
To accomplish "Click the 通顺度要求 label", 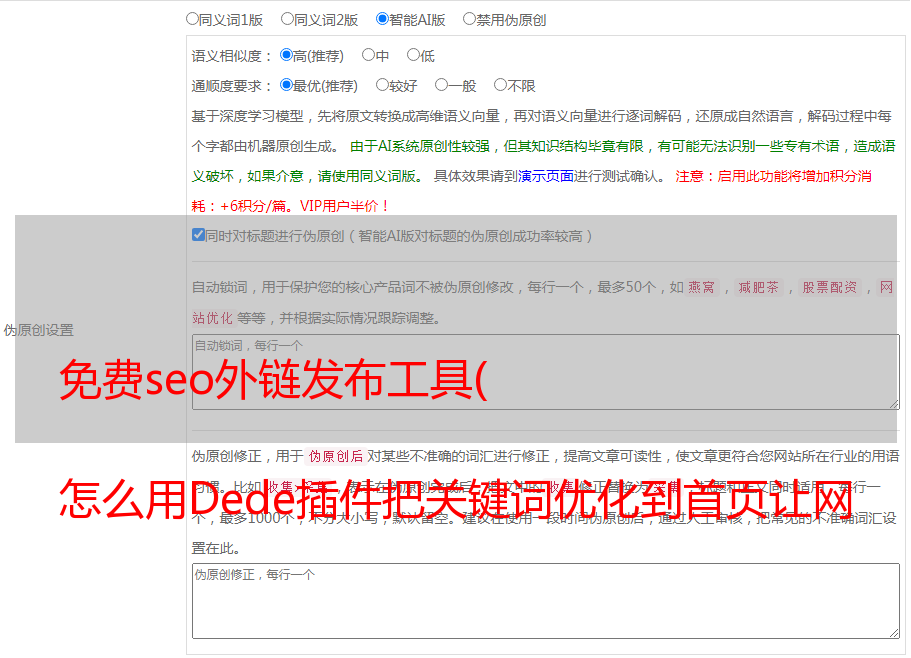I will tap(231, 86).
